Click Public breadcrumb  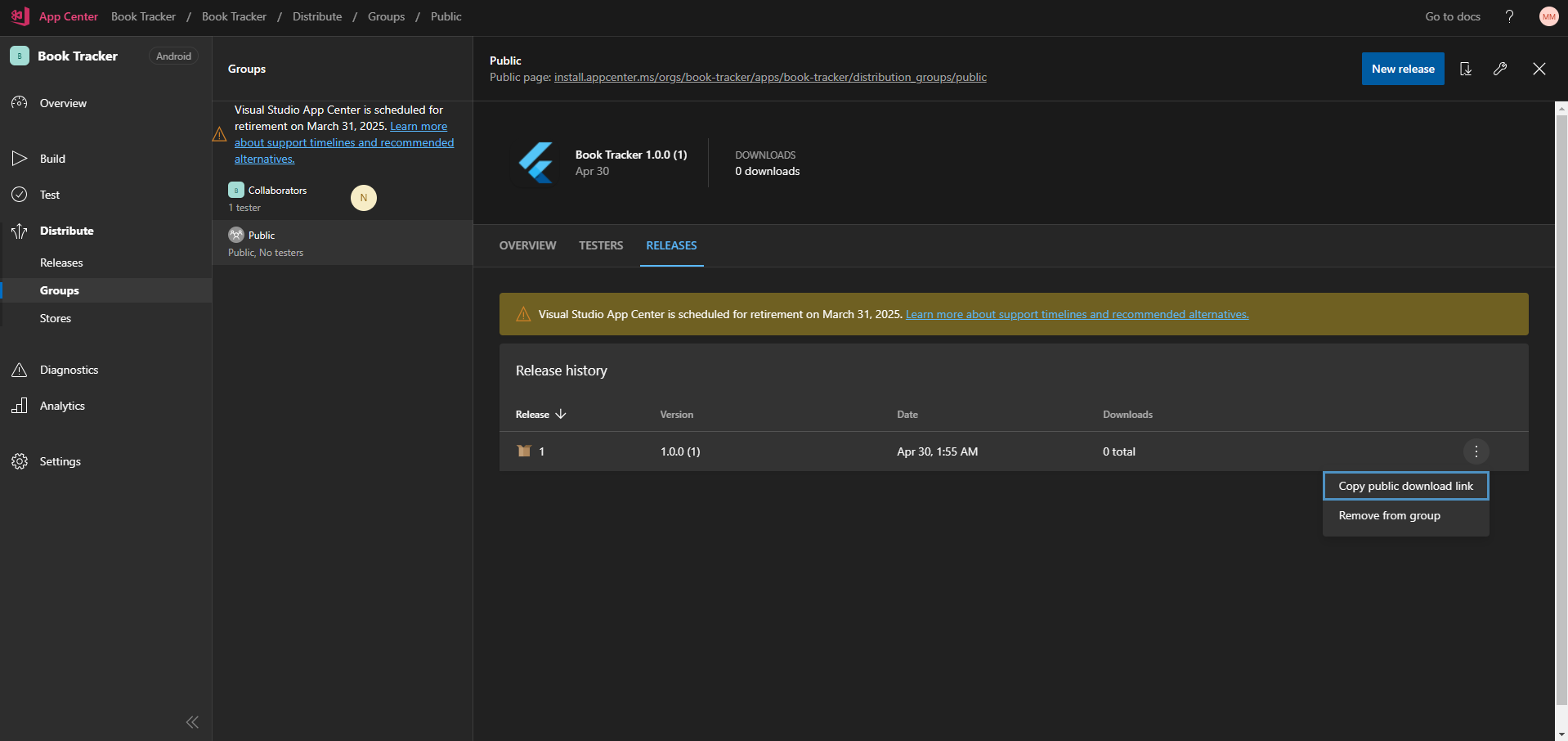(x=446, y=16)
